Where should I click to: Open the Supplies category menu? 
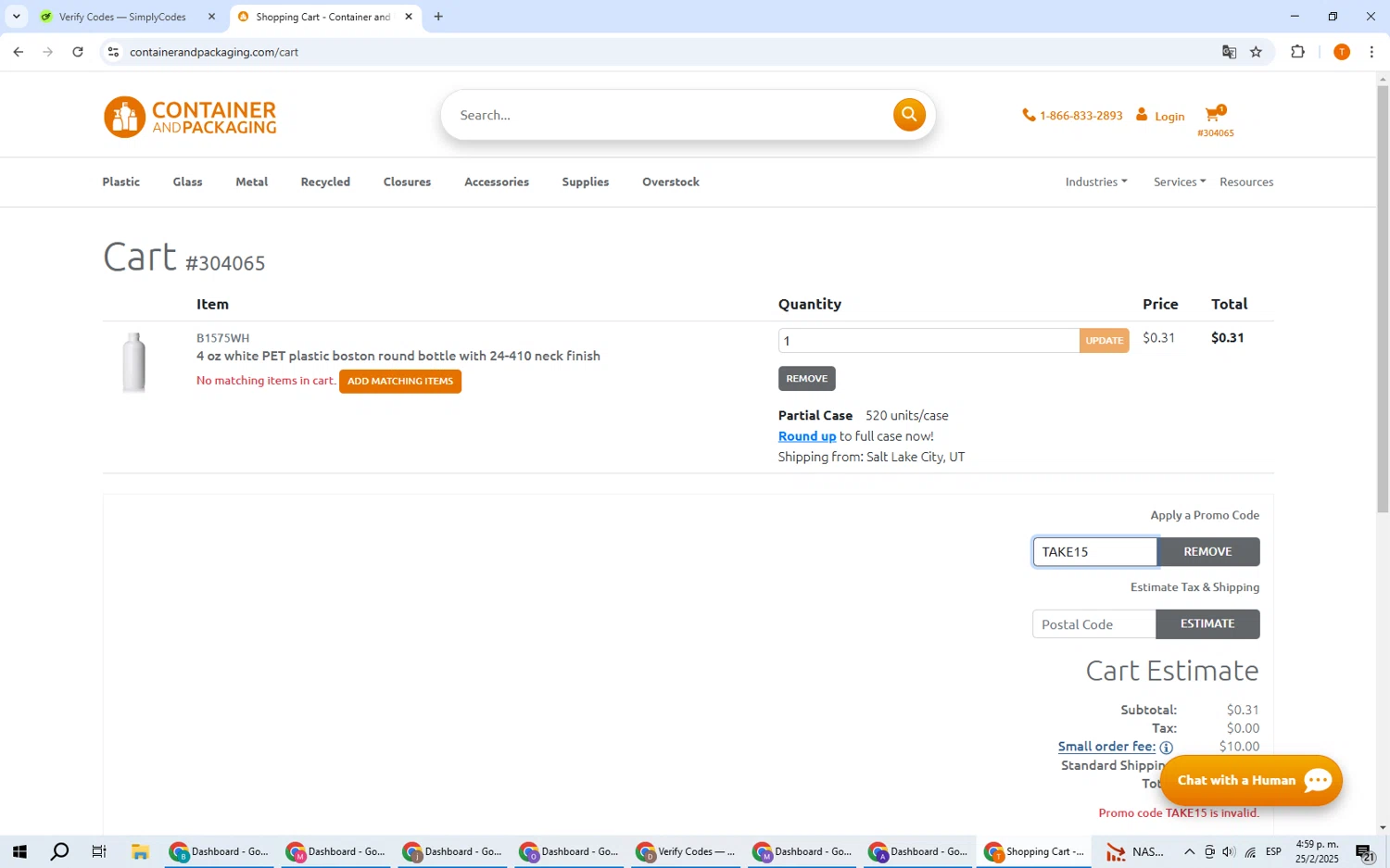coord(586,182)
